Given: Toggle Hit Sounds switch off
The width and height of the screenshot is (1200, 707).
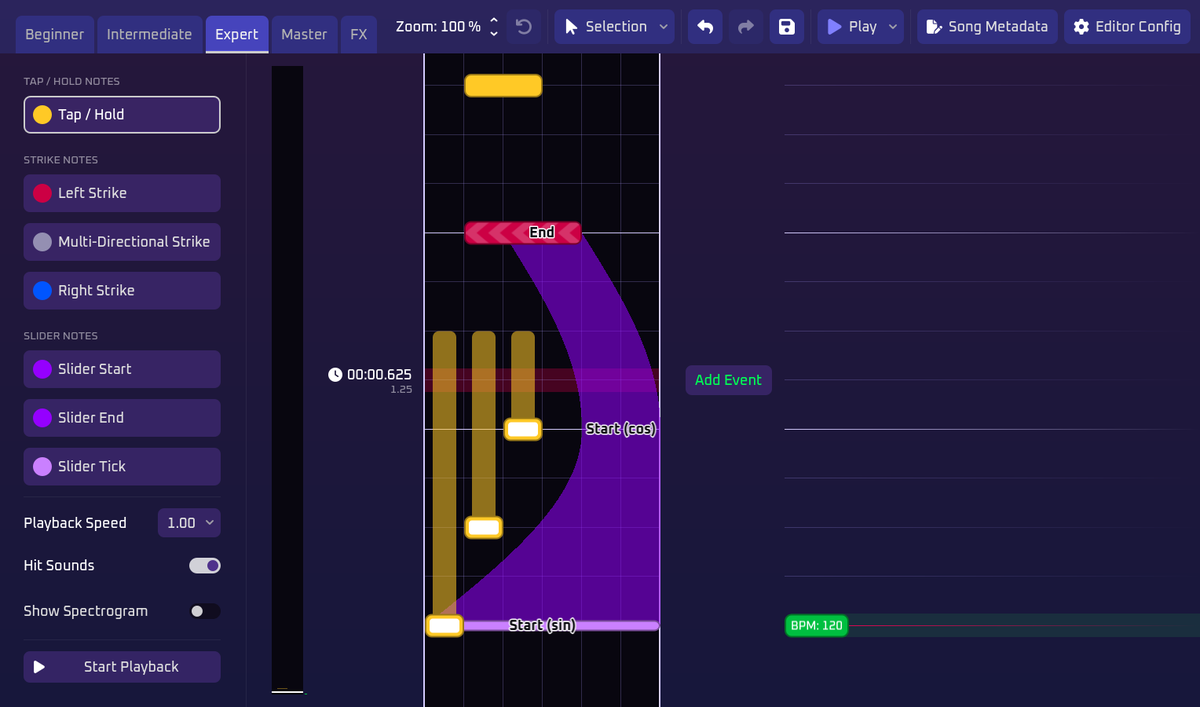Looking at the screenshot, I should coord(205,566).
